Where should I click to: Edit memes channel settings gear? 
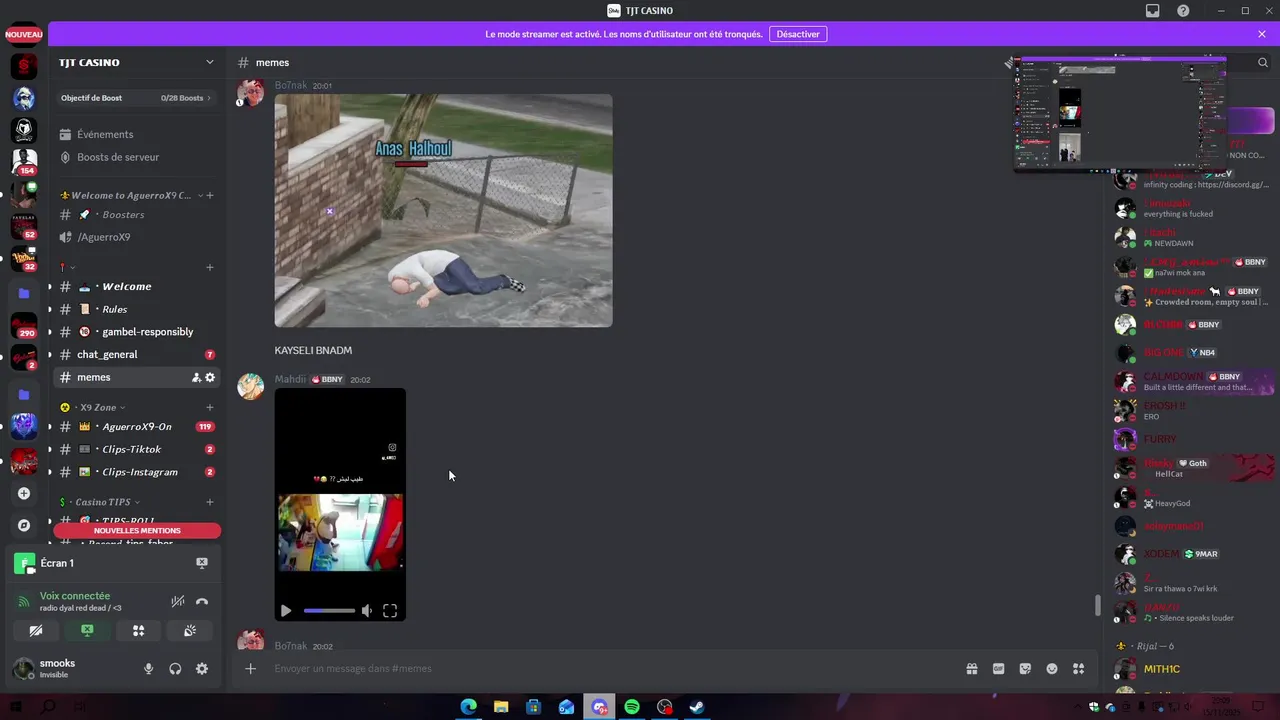(210, 377)
